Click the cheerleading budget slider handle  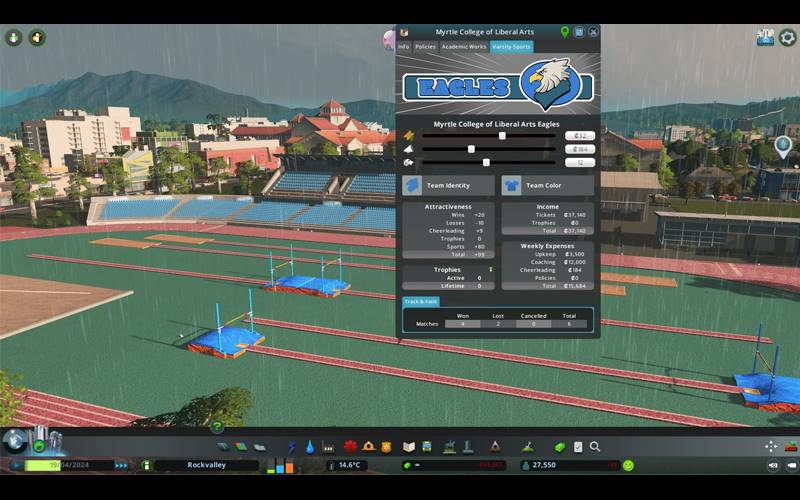coord(486,162)
